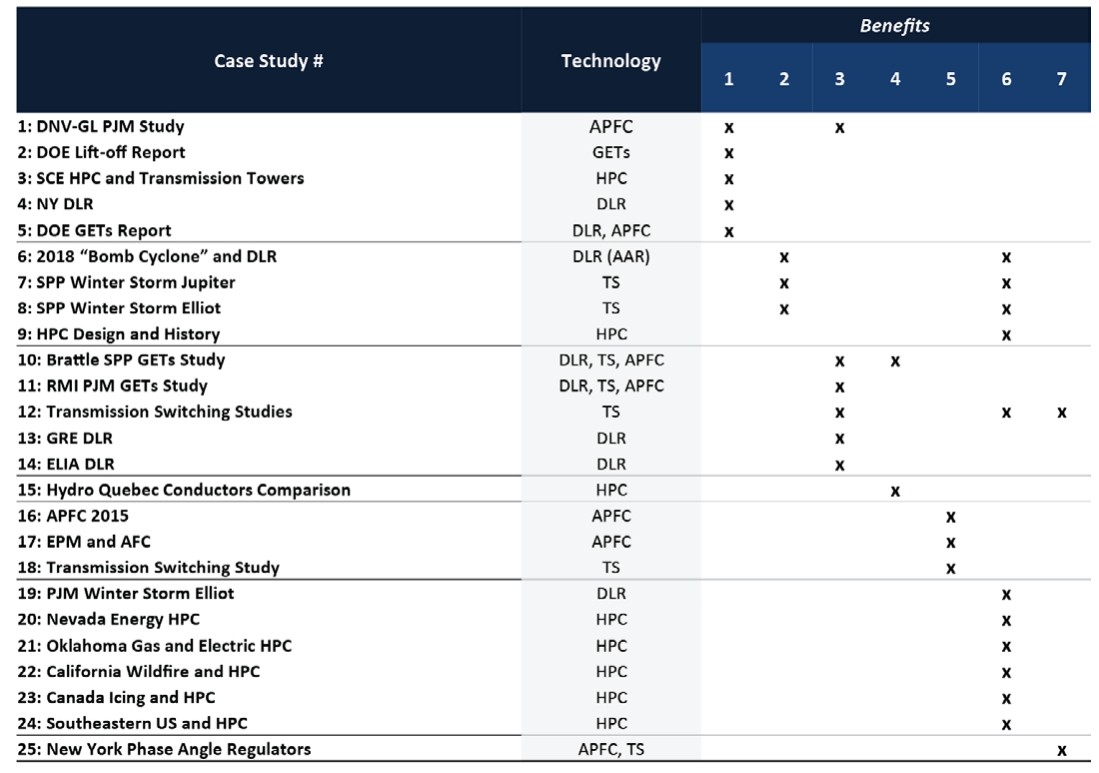Click 'DLR (AAR)' technology cell
Image resolution: width=1099 pixels, height=773 pixels.
click(x=610, y=256)
